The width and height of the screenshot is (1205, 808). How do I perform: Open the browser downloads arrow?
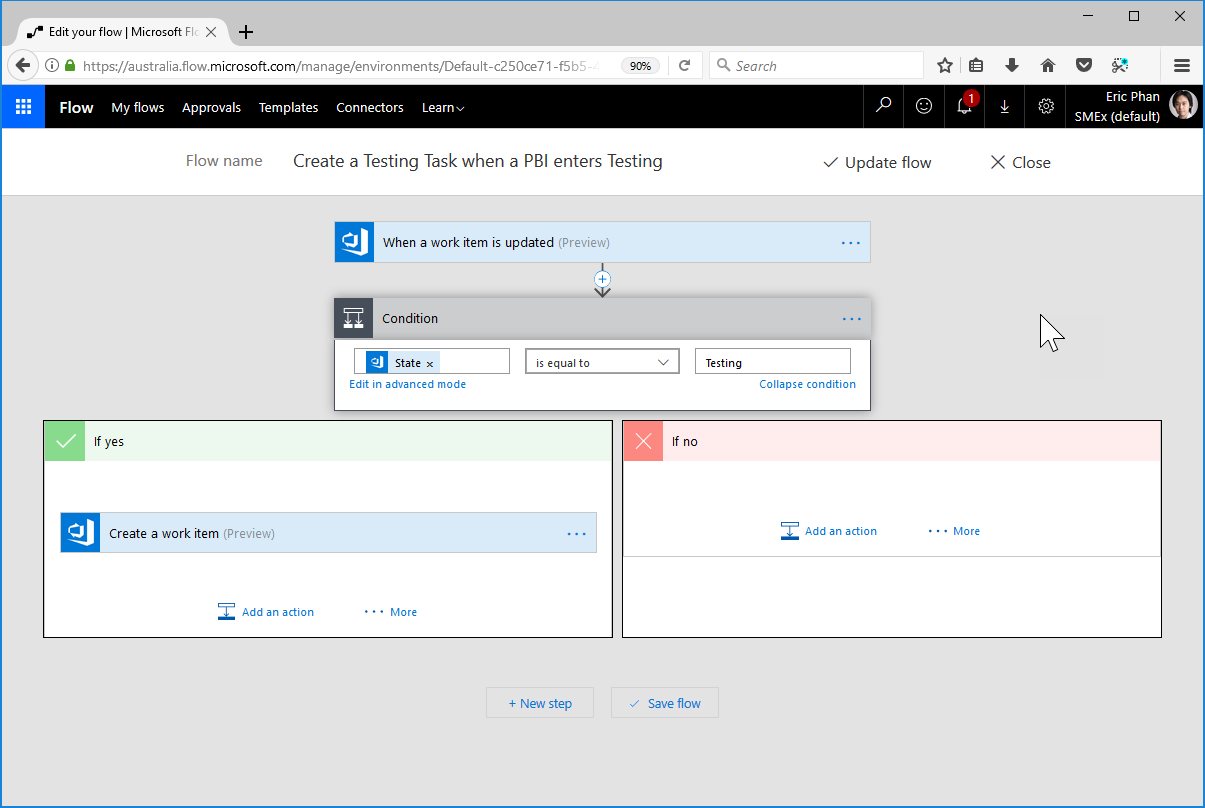pyautogui.click(x=1012, y=65)
